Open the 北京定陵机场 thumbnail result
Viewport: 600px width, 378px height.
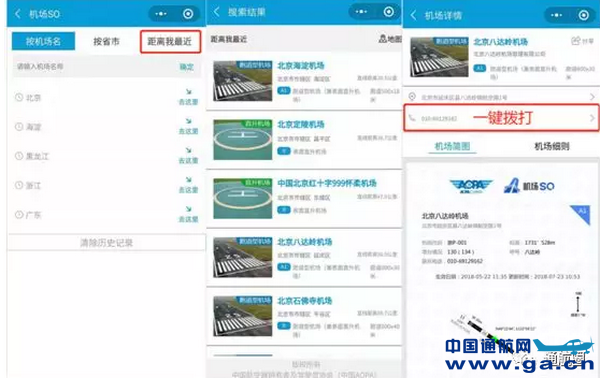click(243, 140)
